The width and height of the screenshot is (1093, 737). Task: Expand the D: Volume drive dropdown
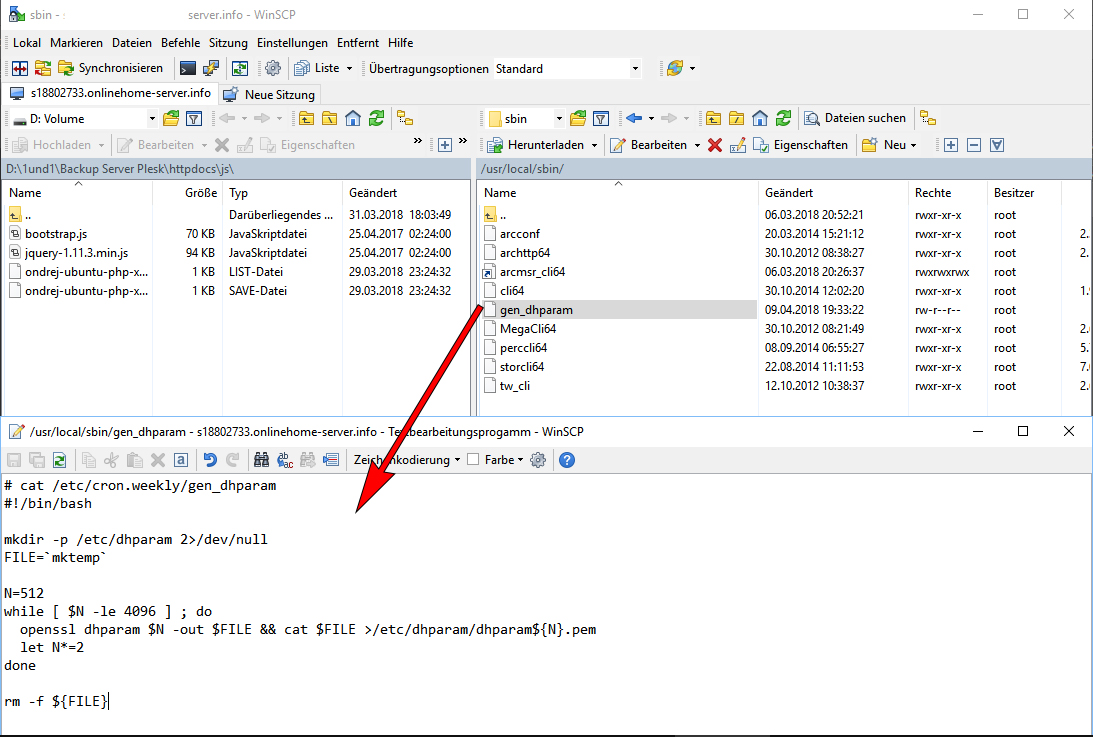152,119
